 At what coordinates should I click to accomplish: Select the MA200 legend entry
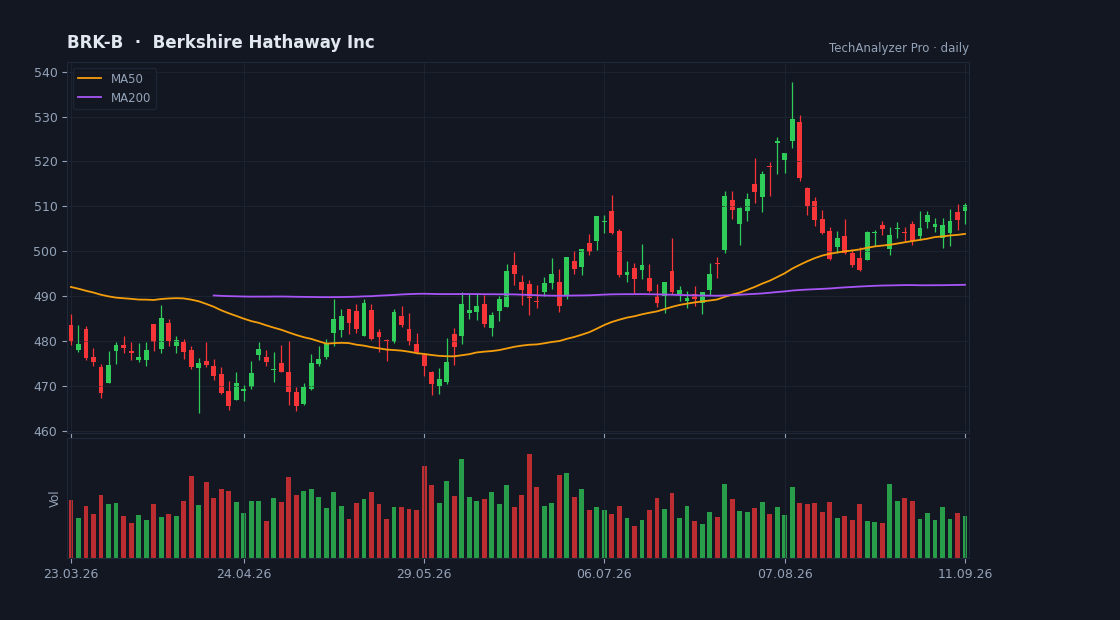[x=115, y=98]
